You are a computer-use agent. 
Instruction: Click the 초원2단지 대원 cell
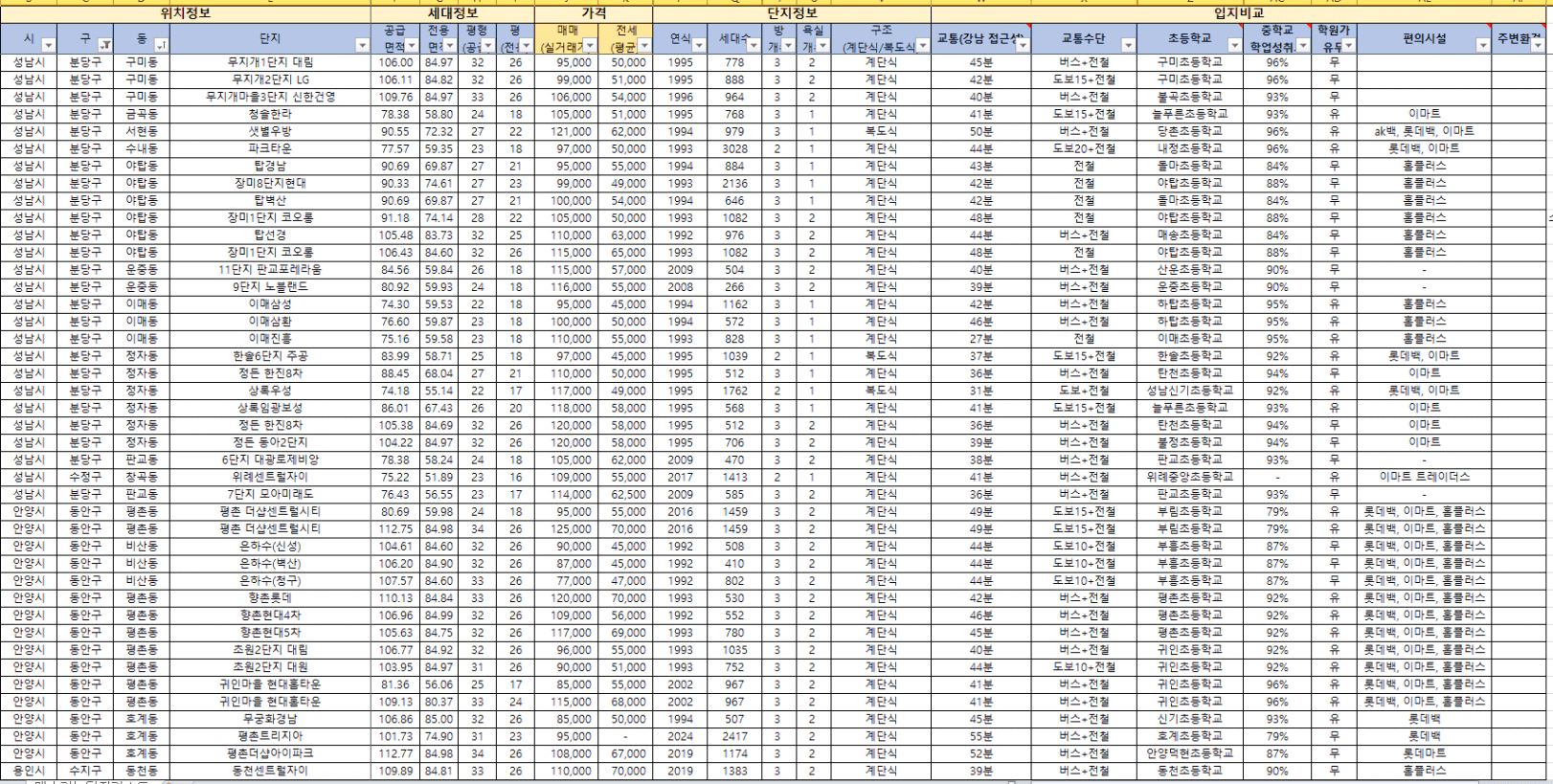[270, 666]
